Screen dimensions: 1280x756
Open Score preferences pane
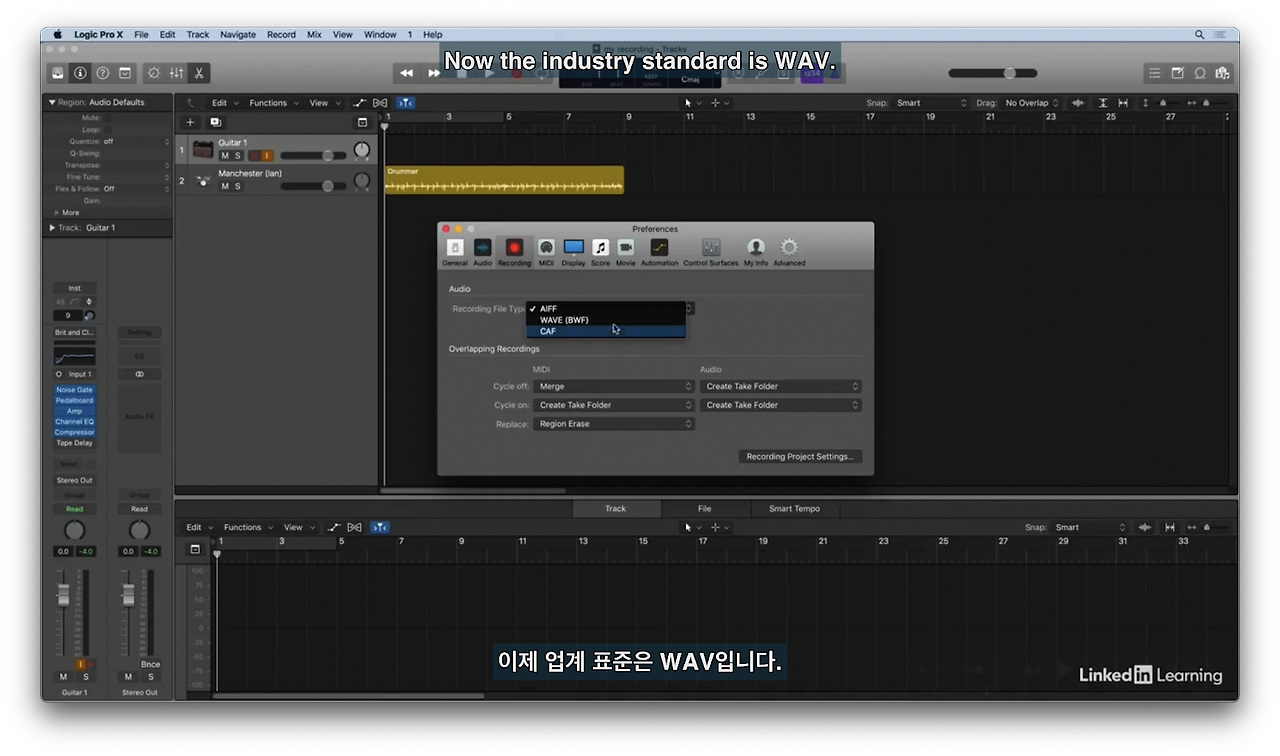pos(600,252)
